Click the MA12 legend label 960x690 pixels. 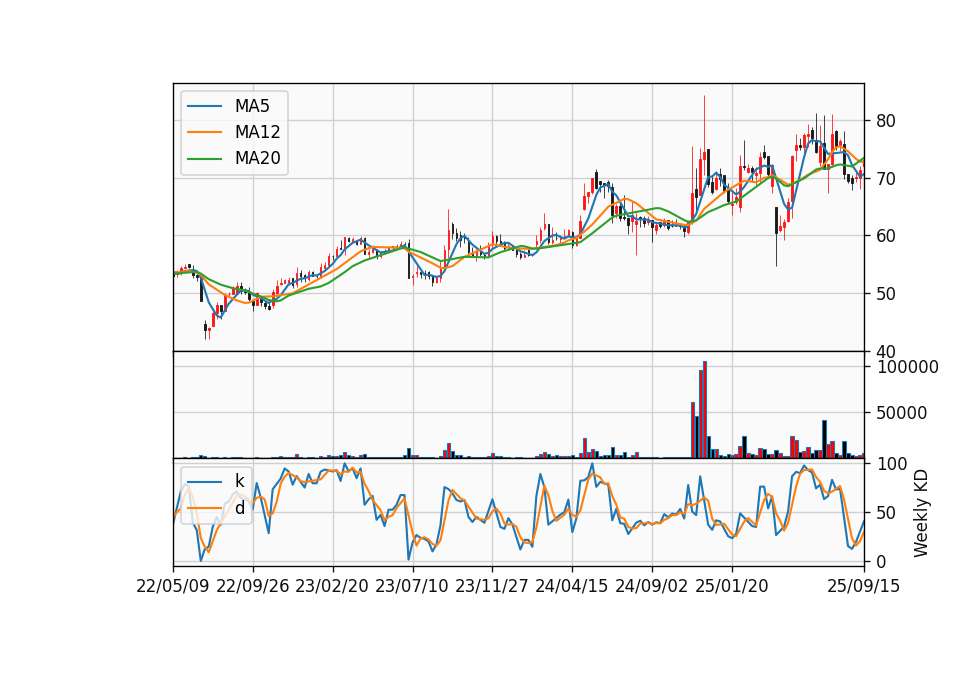tap(258, 132)
